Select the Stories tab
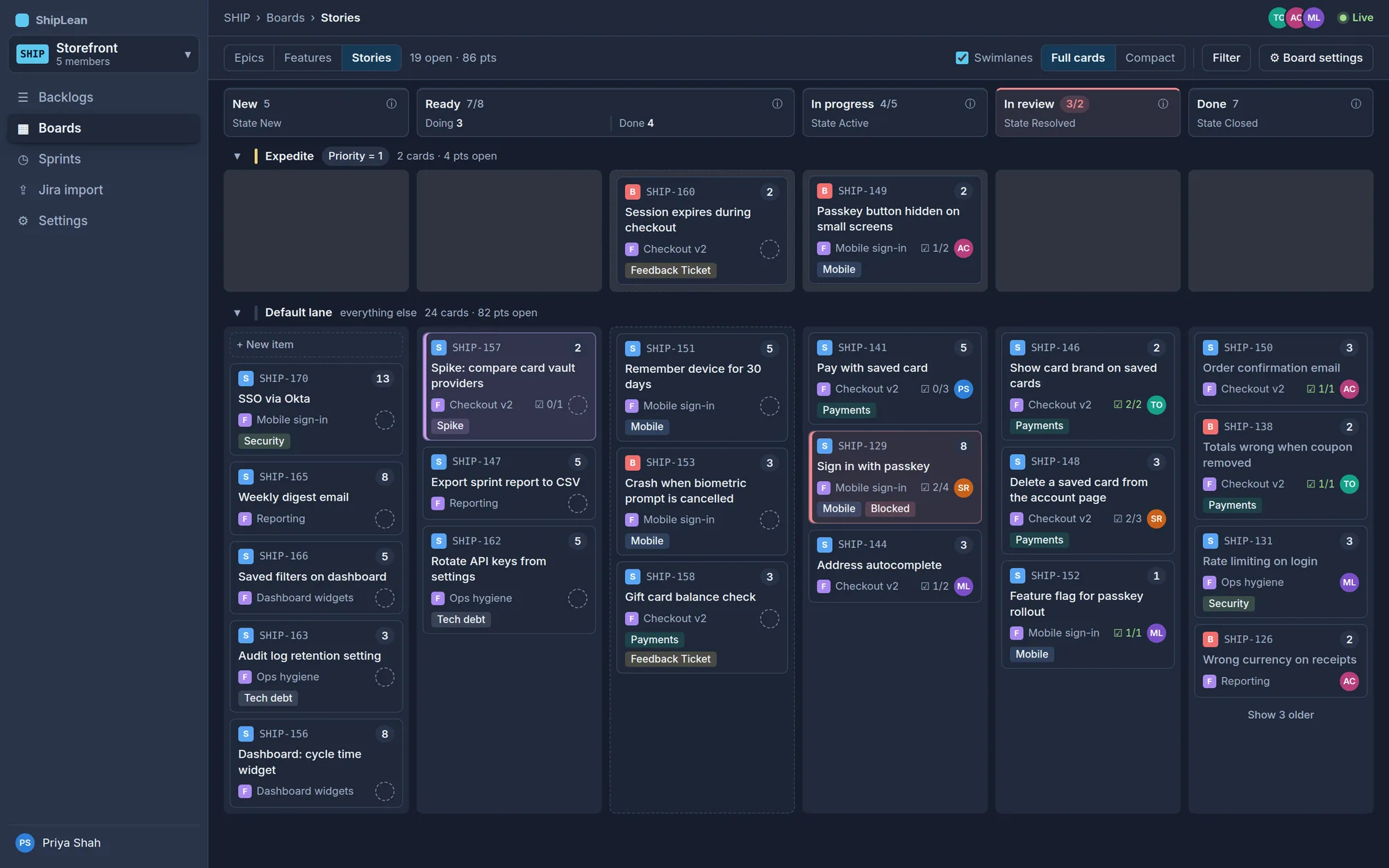The width and height of the screenshot is (1389, 868). pos(372,58)
